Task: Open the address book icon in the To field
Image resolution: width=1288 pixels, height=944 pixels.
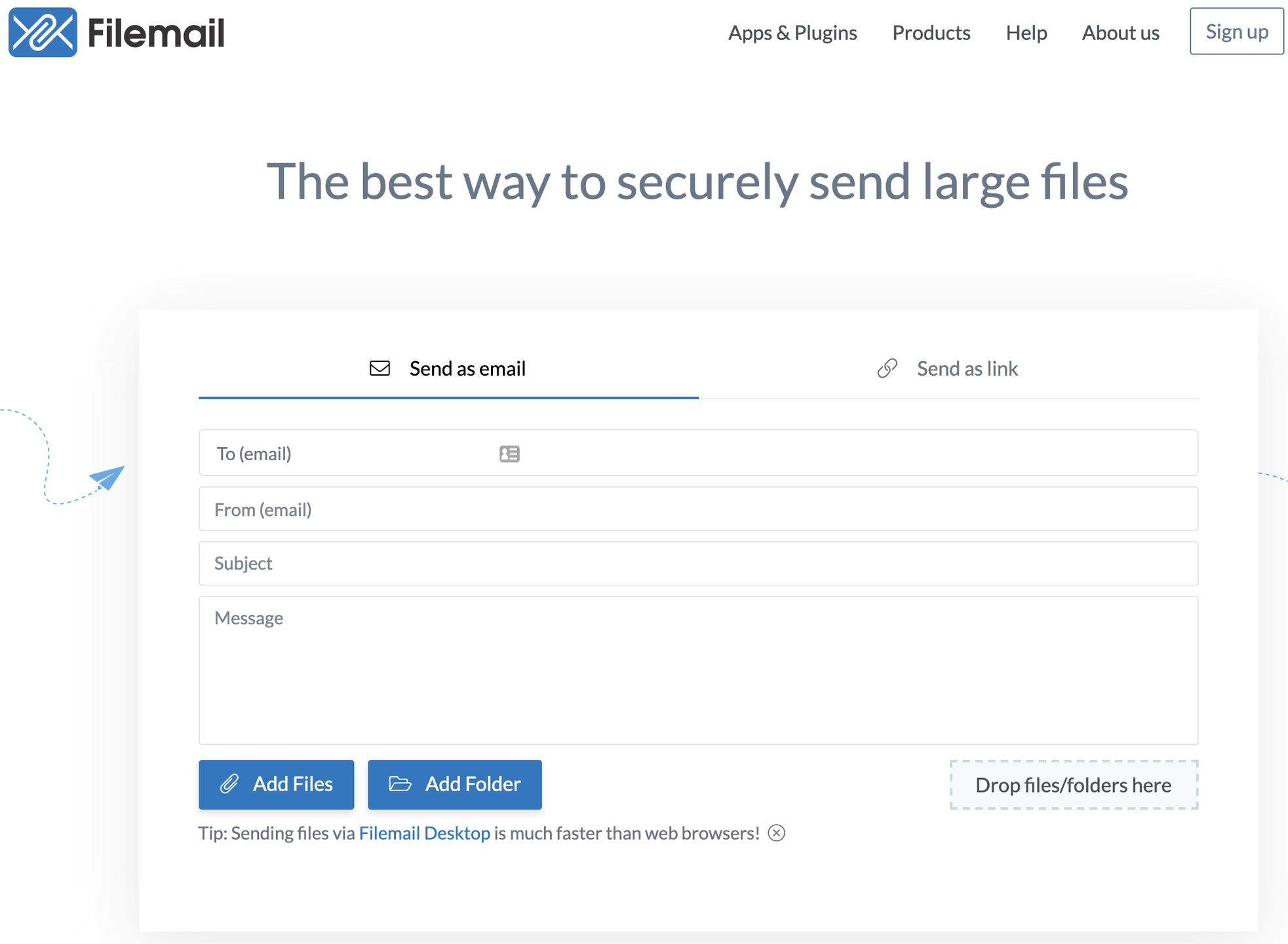Action: tap(509, 453)
